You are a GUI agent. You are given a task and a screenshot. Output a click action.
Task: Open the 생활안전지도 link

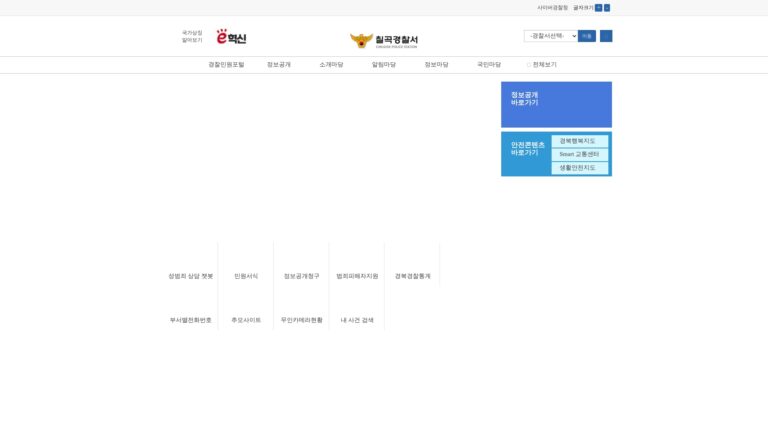[x=580, y=168]
